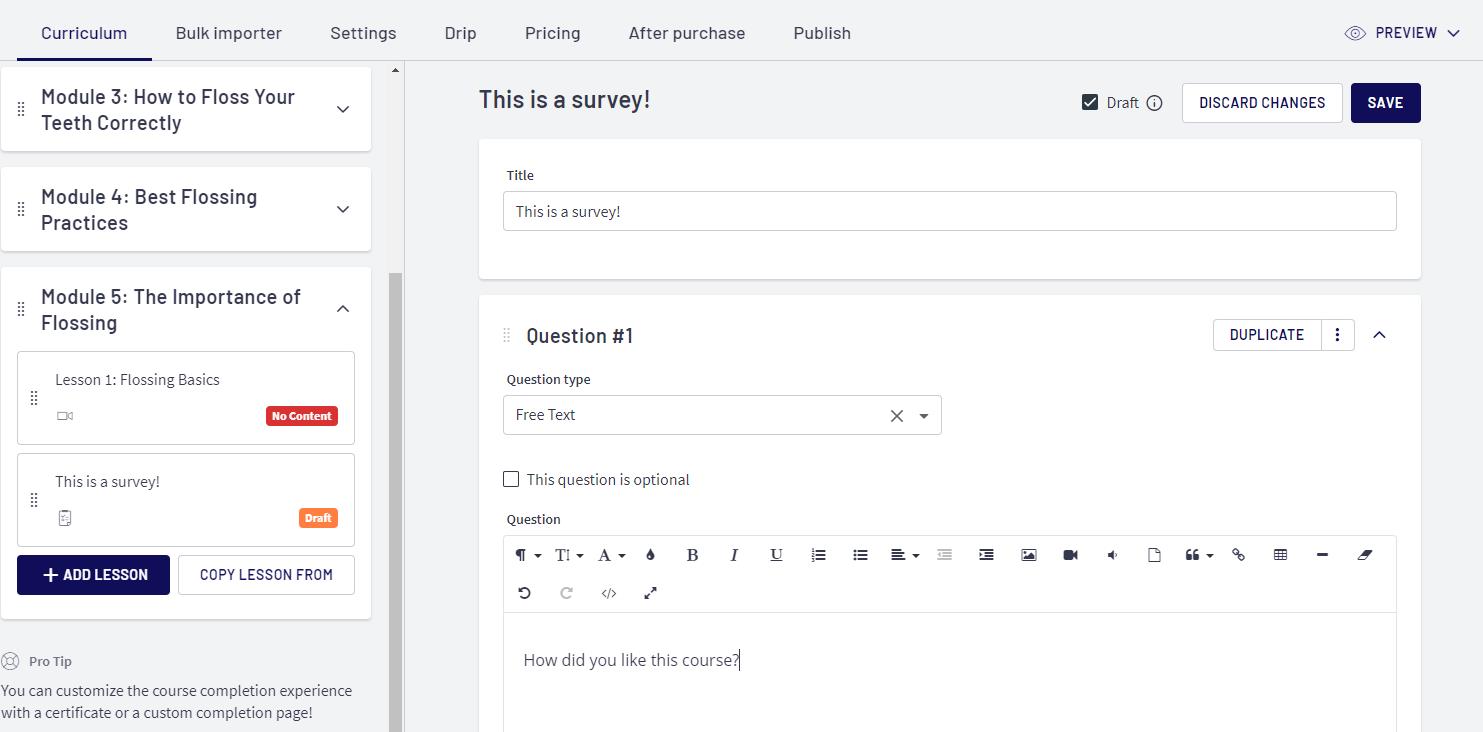Open the paragraph format dropdown
This screenshot has height=732, width=1483.
[x=527, y=555]
